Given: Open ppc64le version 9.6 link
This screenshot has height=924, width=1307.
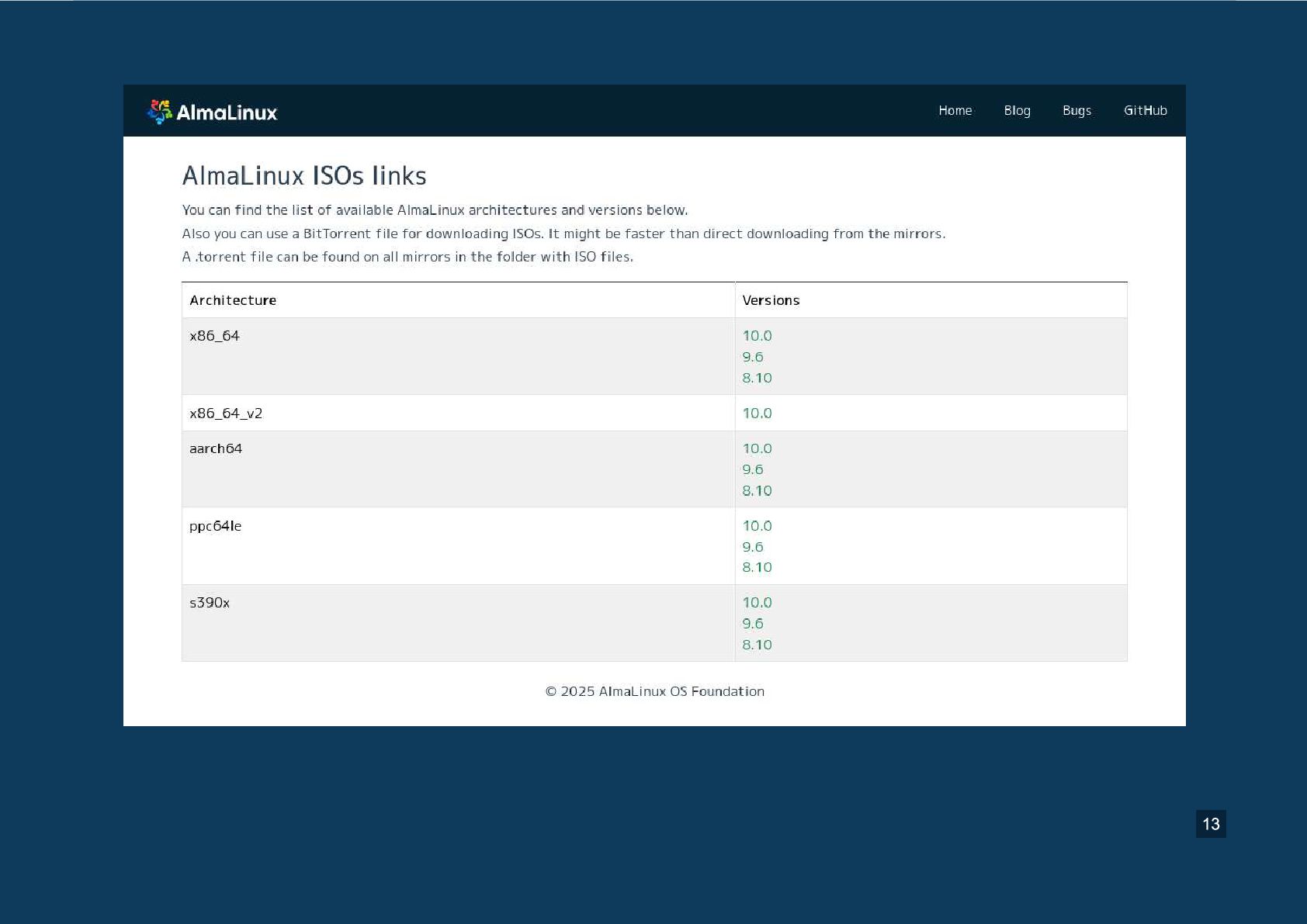Looking at the screenshot, I should point(753,547).
